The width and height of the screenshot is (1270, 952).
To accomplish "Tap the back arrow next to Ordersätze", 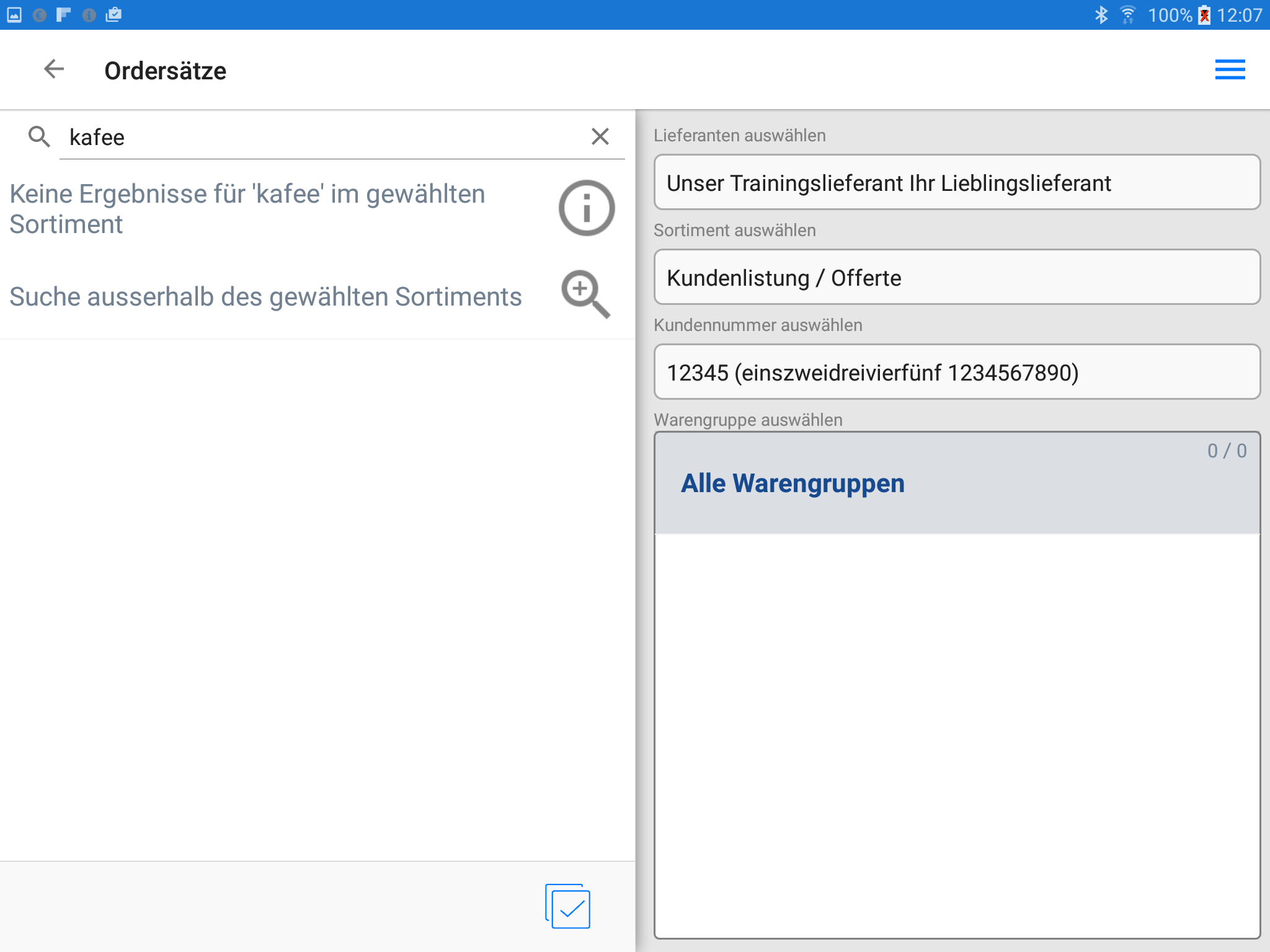I will (54, 69).
